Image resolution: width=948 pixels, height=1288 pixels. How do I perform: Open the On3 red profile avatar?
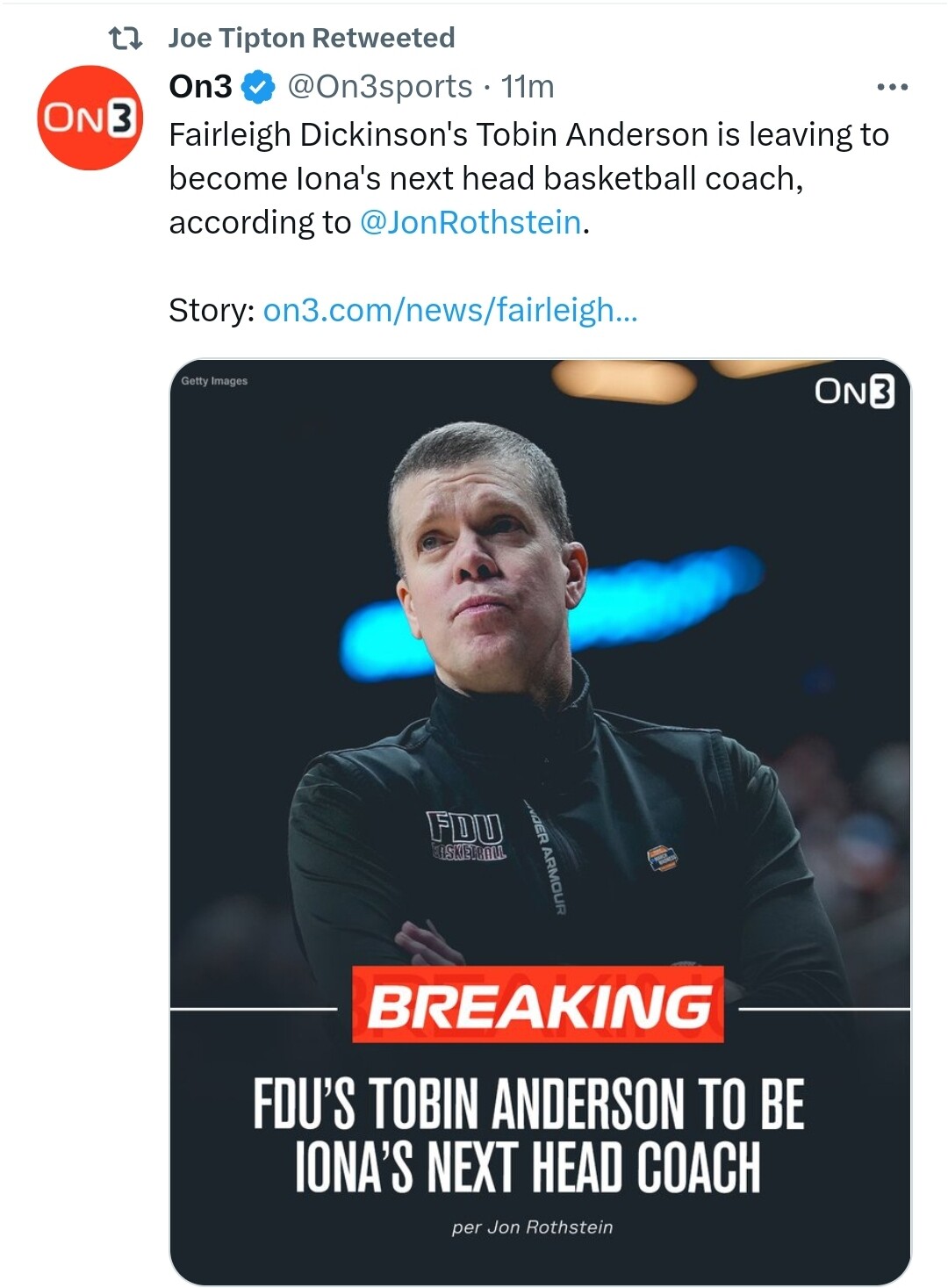coord(90,118)
